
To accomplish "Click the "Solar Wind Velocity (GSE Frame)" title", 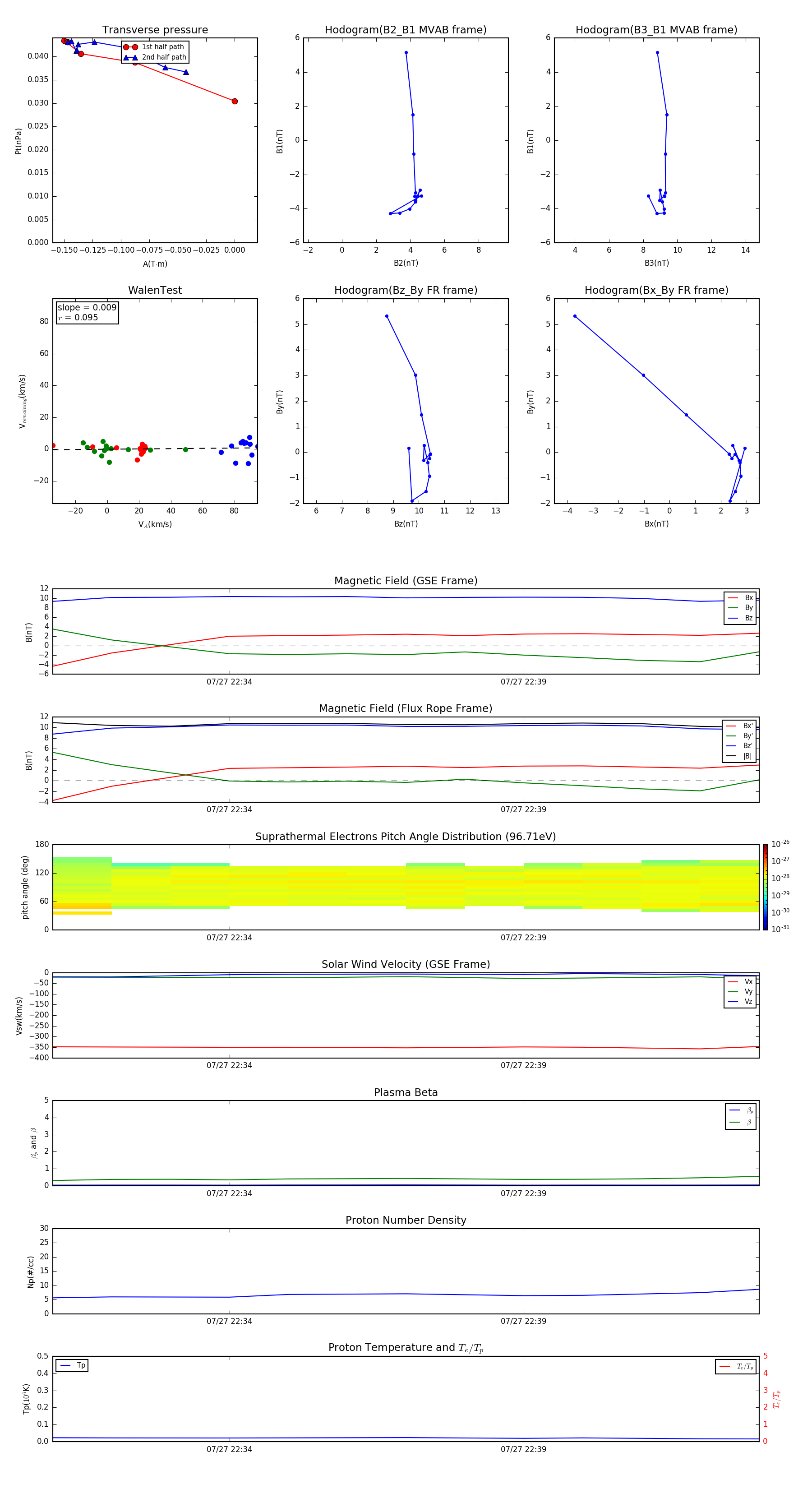I will pyautogui.click(x=406, y=965).
